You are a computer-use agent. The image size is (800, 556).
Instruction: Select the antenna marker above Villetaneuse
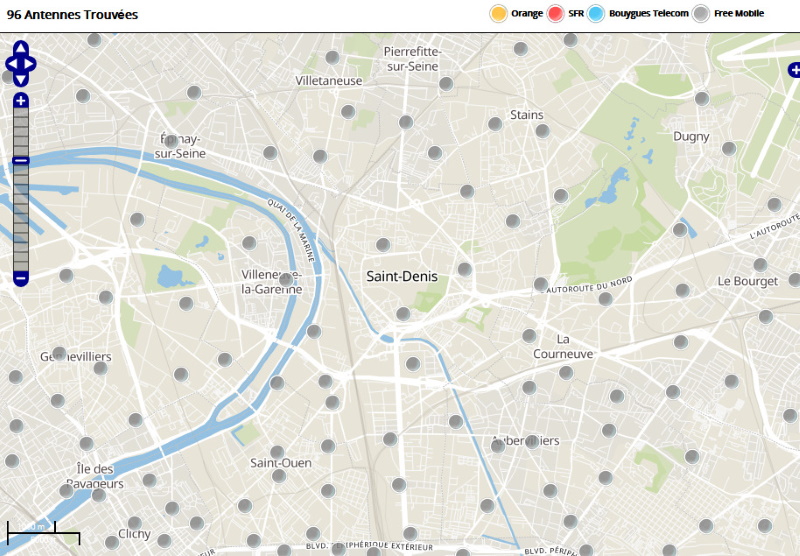(x=332, y=57)
